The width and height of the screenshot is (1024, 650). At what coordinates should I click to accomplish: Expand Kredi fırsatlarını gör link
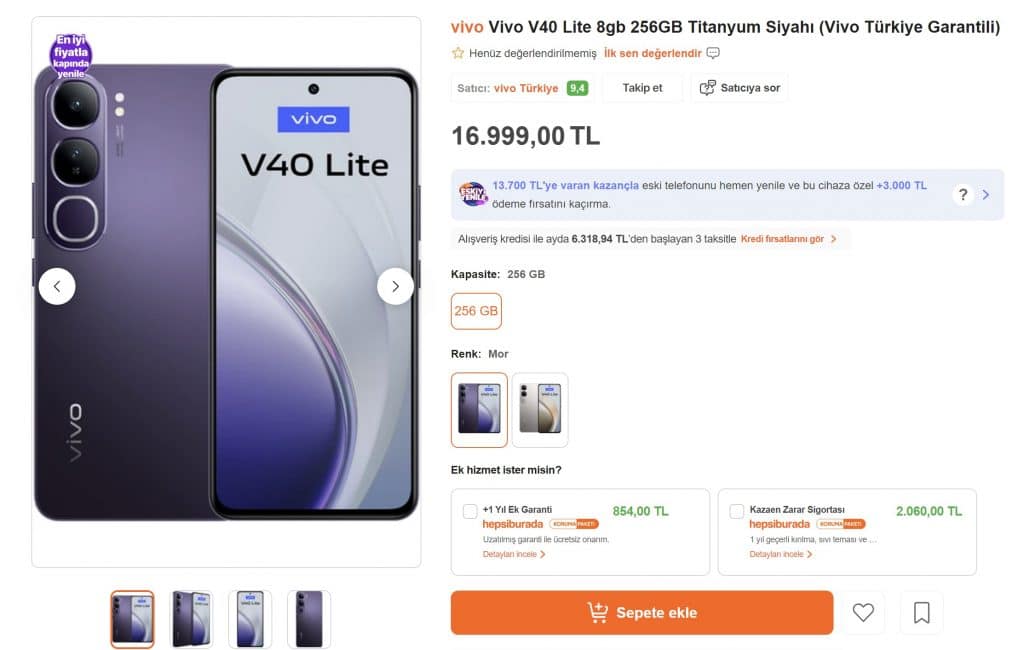pos(788,239)
